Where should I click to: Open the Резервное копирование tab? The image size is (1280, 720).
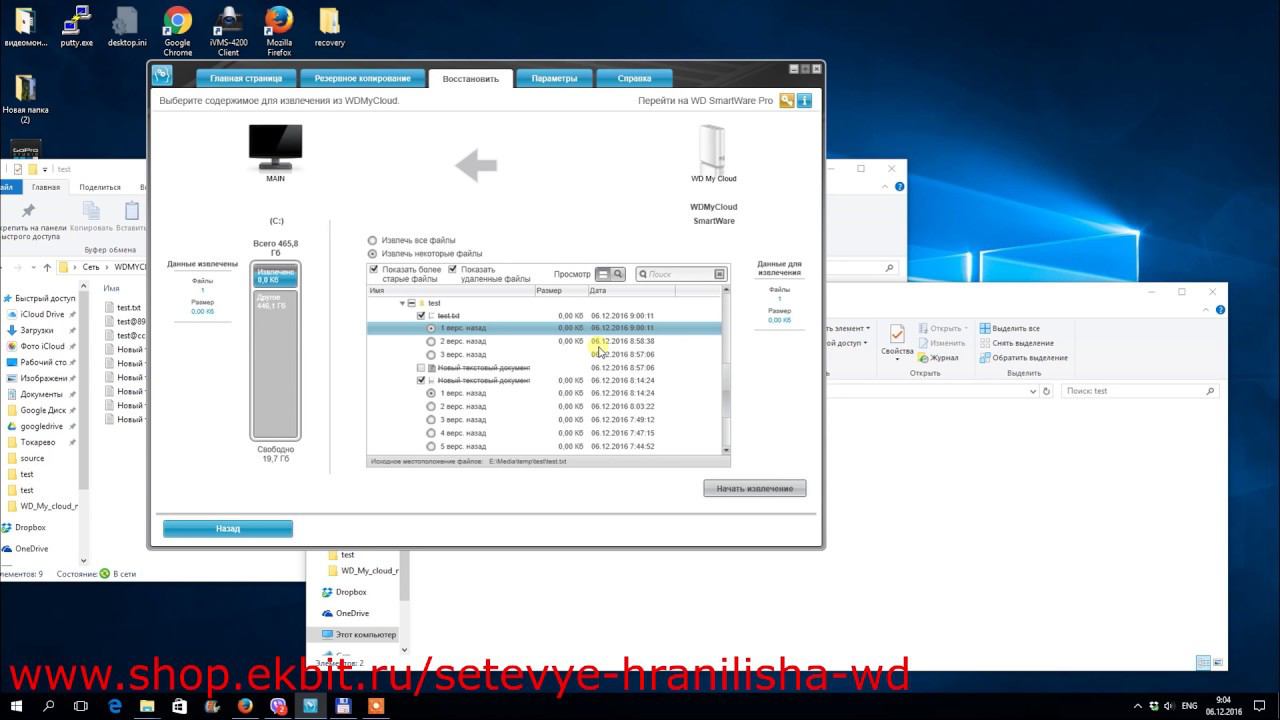click(362, 78)
